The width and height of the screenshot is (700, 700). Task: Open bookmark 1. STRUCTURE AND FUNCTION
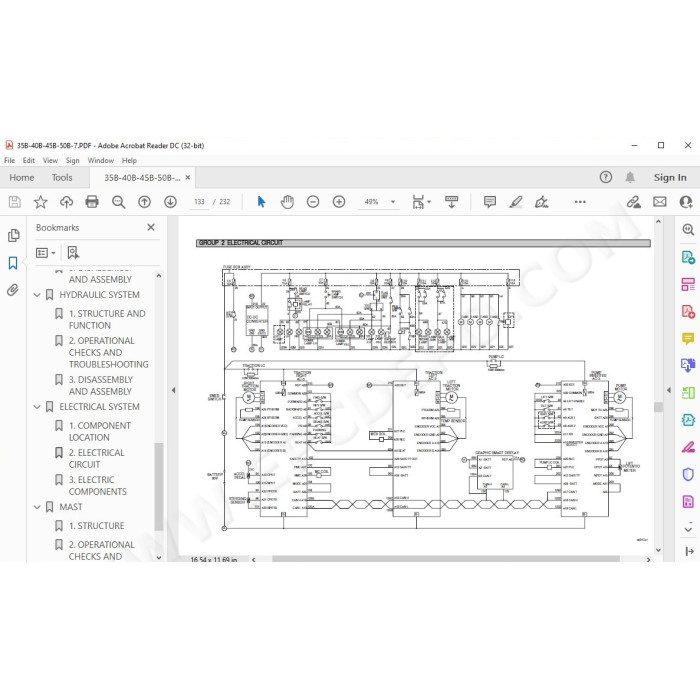click(x=107, y=319)
